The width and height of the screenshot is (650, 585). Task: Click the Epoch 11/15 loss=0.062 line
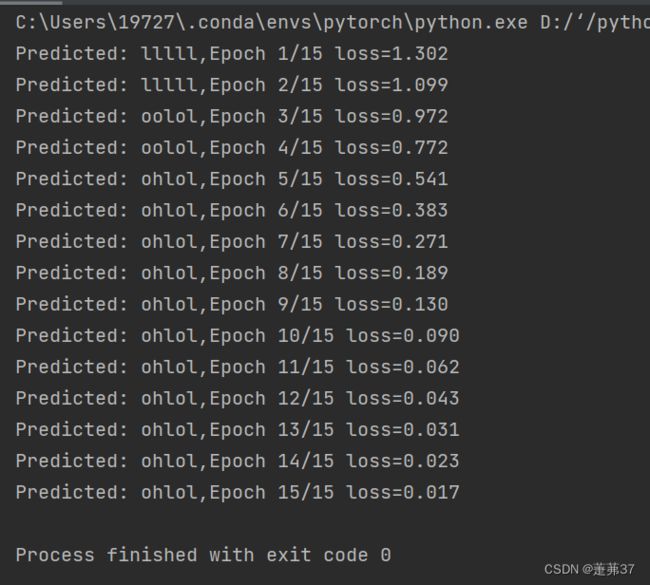click(x=238, y=367)
